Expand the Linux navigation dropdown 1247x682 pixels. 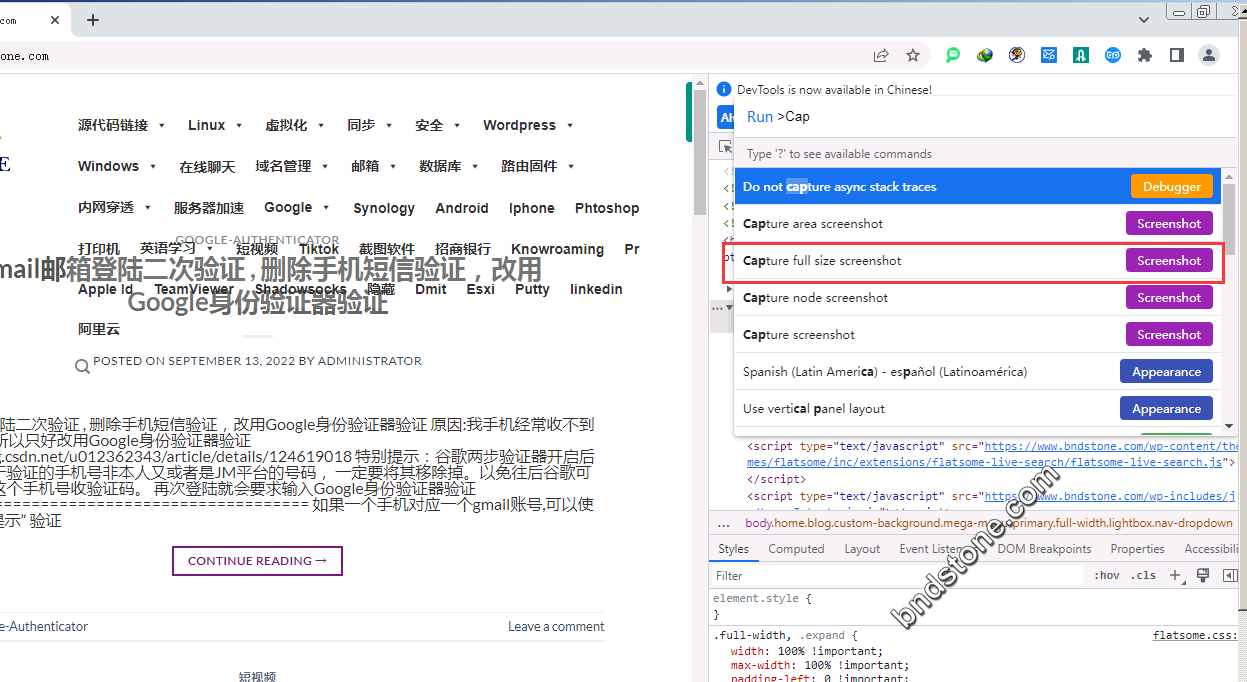pyautogui.click(x=215, y=125)
